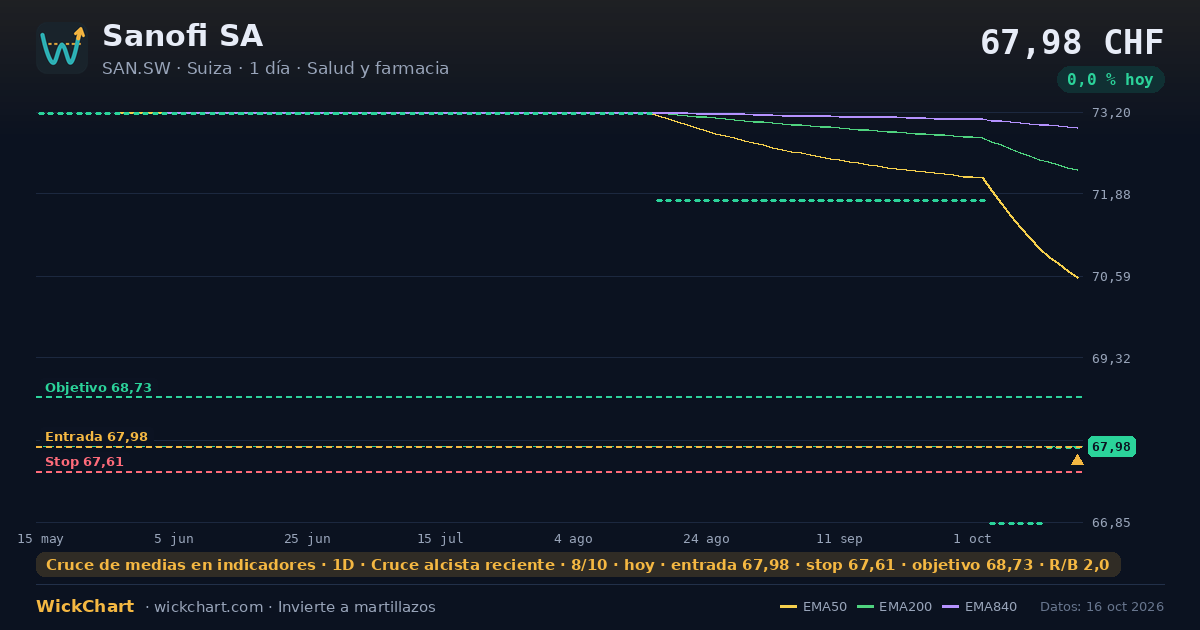Viewport: 1200px width, 630px height.
Task: Click the "15 jul" date label
Action: click(440, 539)
